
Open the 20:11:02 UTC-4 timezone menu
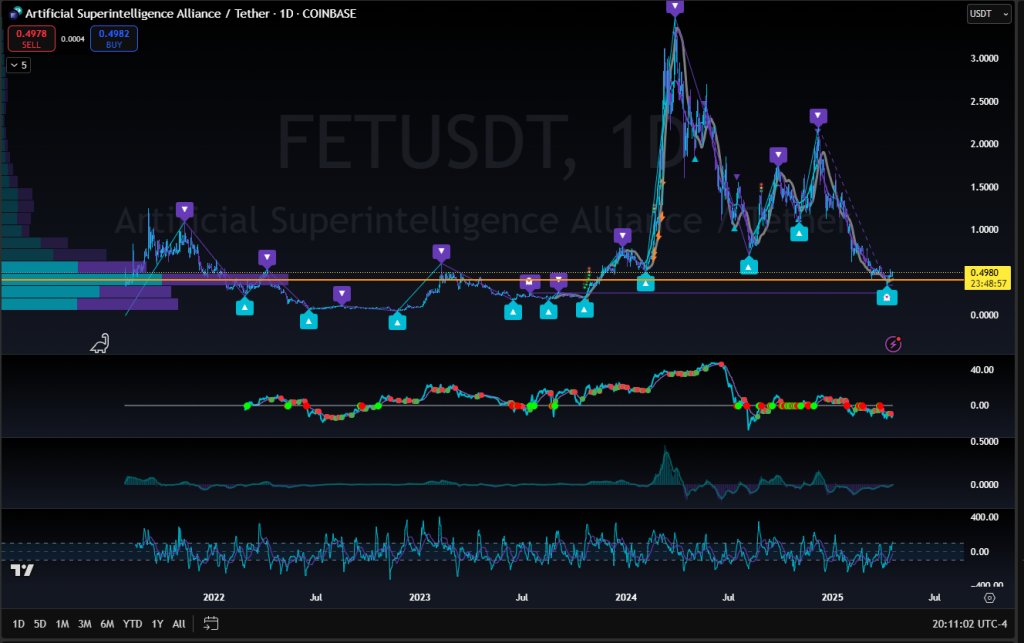pyautogui.click(x=970, y=624)
